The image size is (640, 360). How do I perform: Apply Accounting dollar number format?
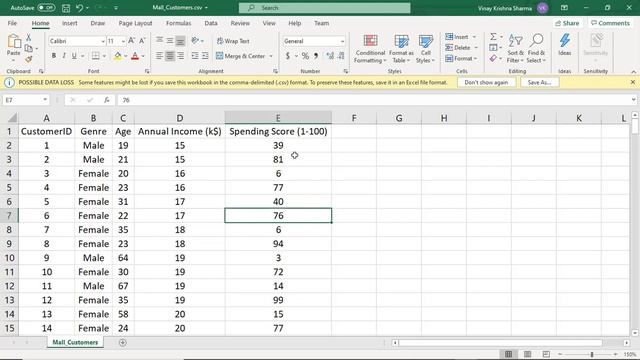[288, 56]
